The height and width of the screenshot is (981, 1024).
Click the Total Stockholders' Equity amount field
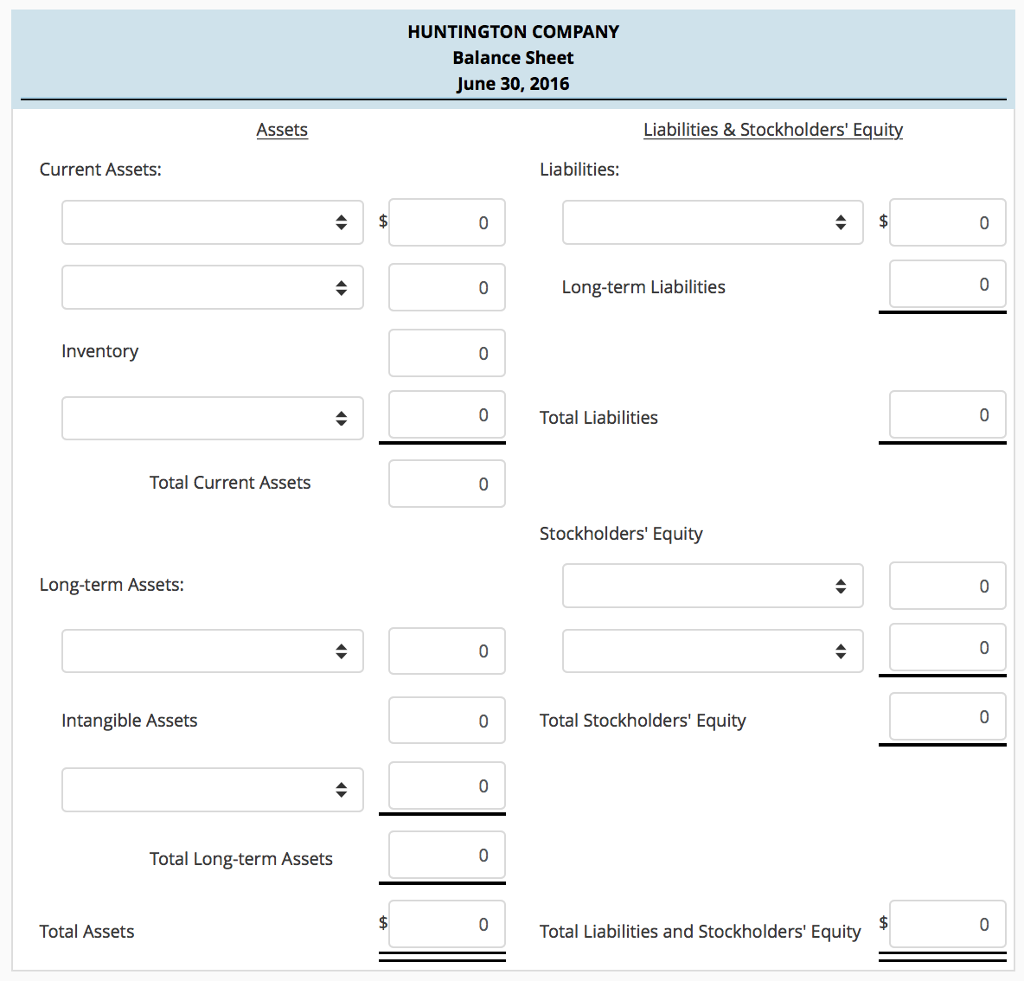(x=946, y=716)
